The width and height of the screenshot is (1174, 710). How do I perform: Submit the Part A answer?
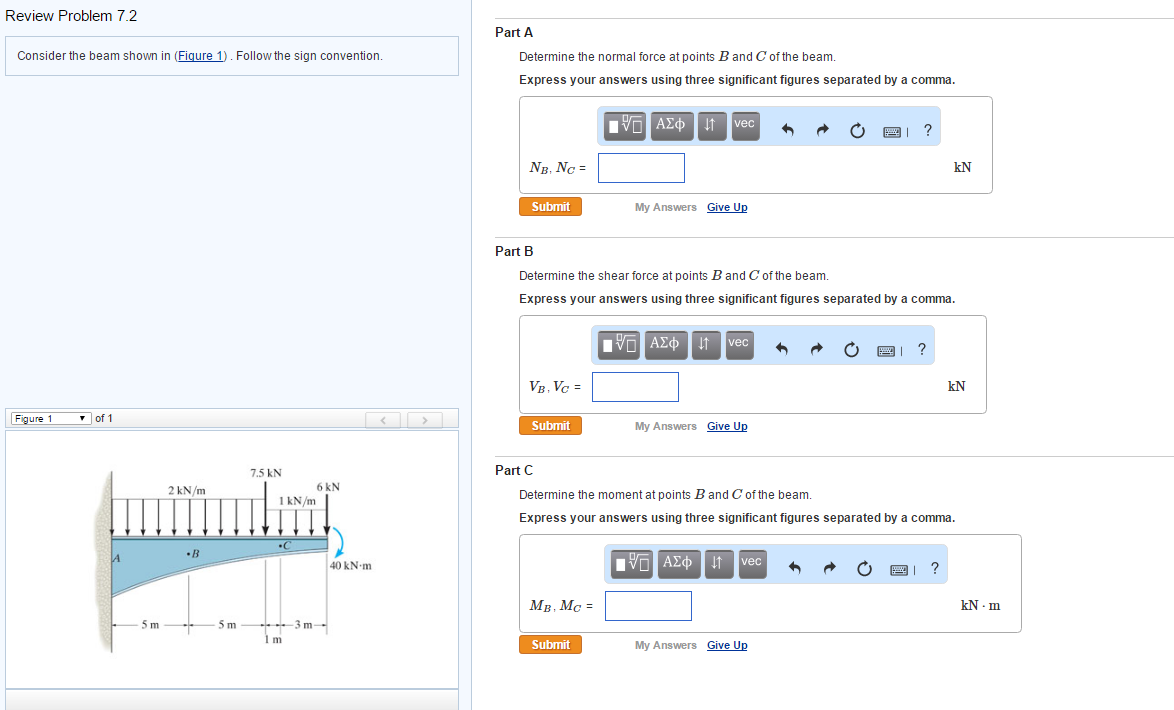550,207
